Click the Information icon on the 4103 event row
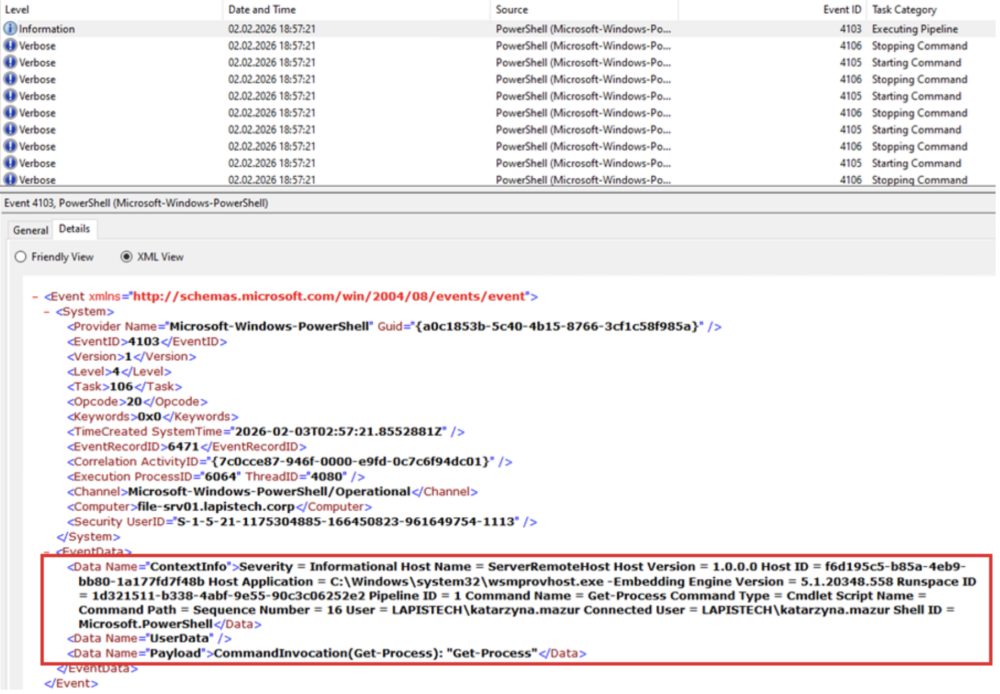1000x694 pixels. pyautogui.click(x=11, y=29)
